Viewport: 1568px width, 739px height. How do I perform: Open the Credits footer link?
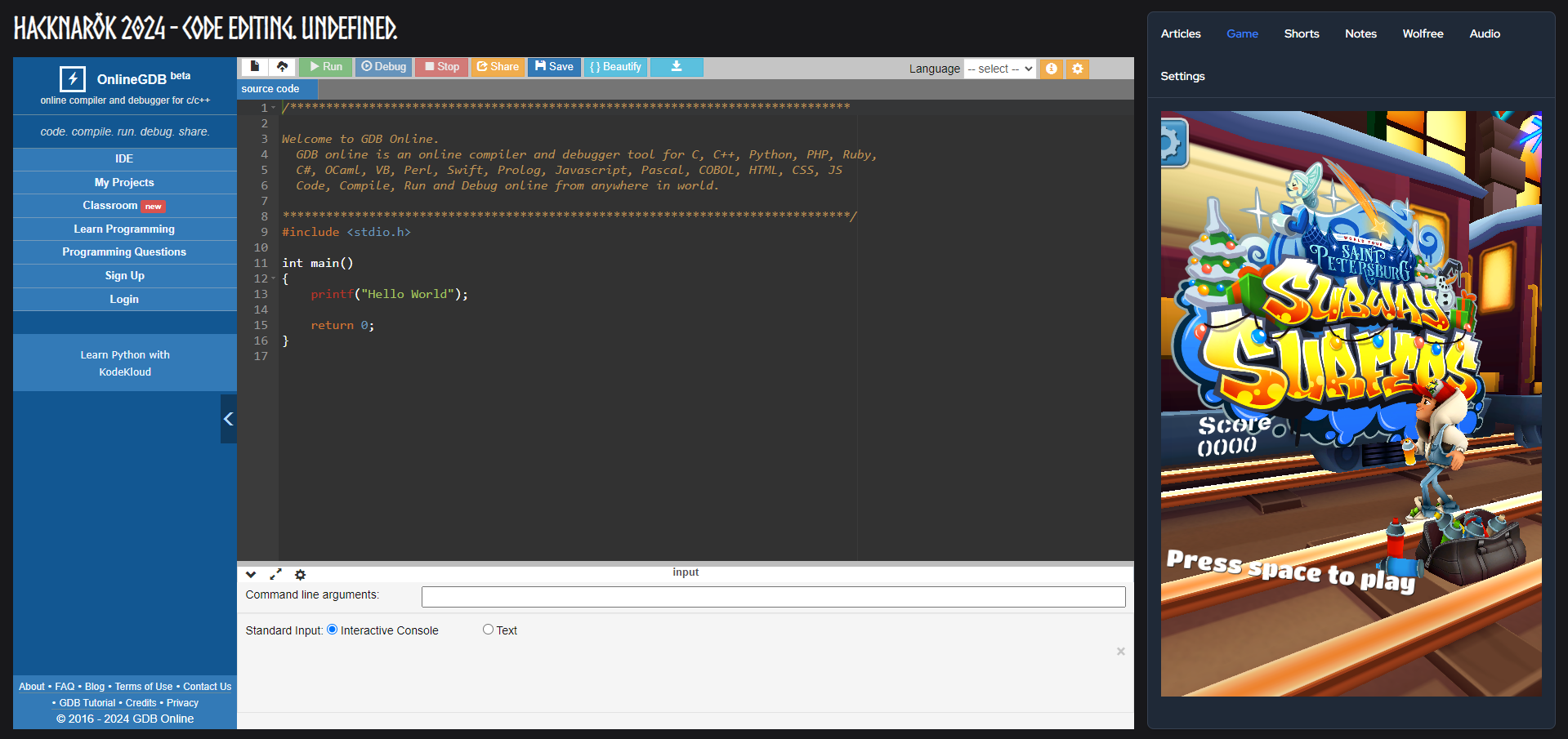click(141, 703)
